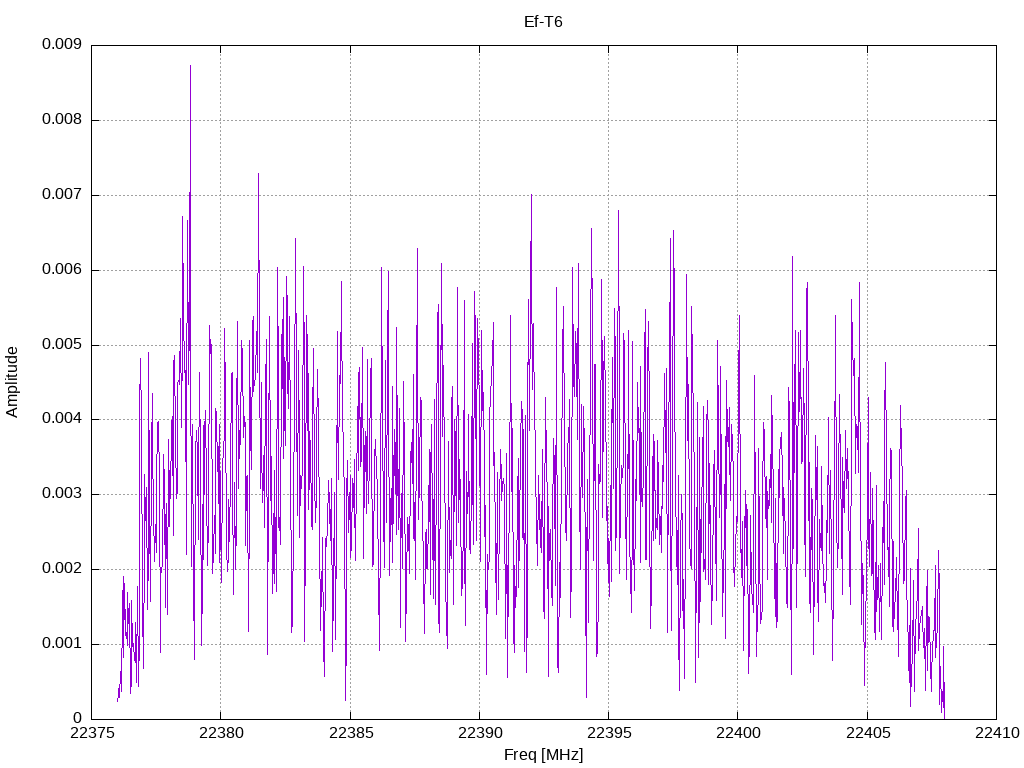The height and width of the screenshot is (768, 1024).
Task: Click the tallest spectrum peak near 0.0087
Action: tap(190, 67)
